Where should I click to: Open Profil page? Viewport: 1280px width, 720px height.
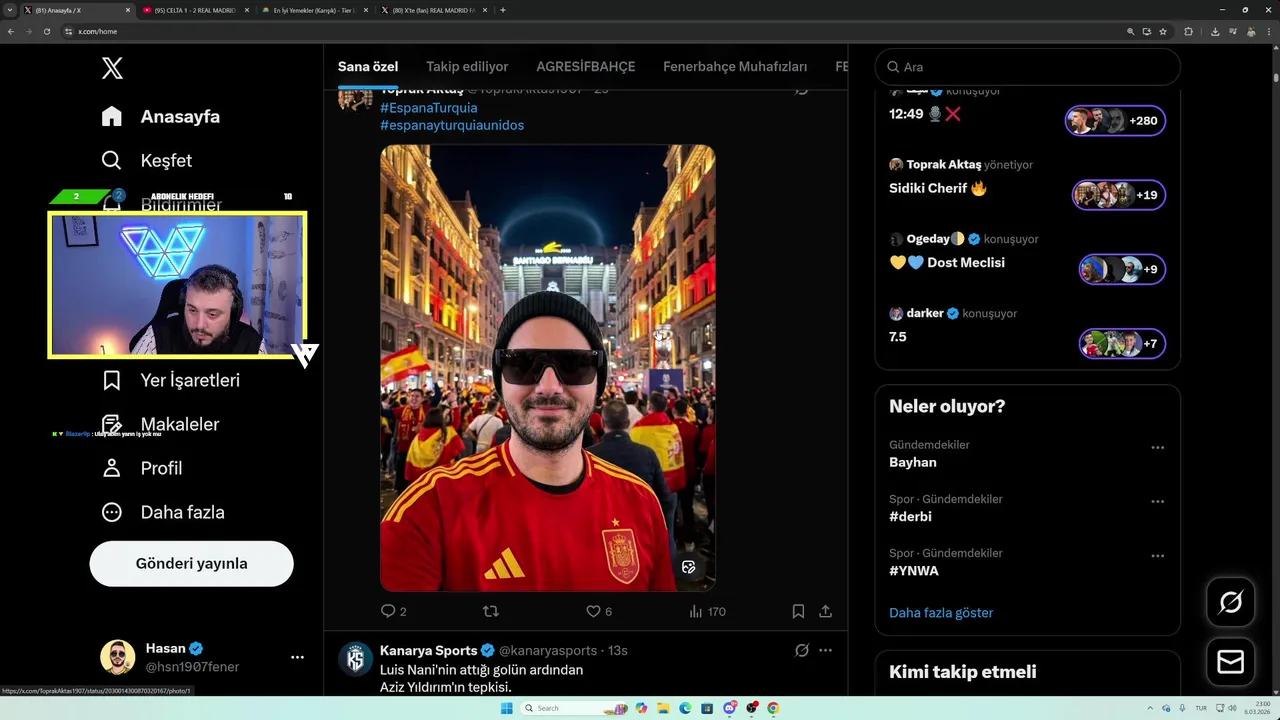(x=141, y=468)
